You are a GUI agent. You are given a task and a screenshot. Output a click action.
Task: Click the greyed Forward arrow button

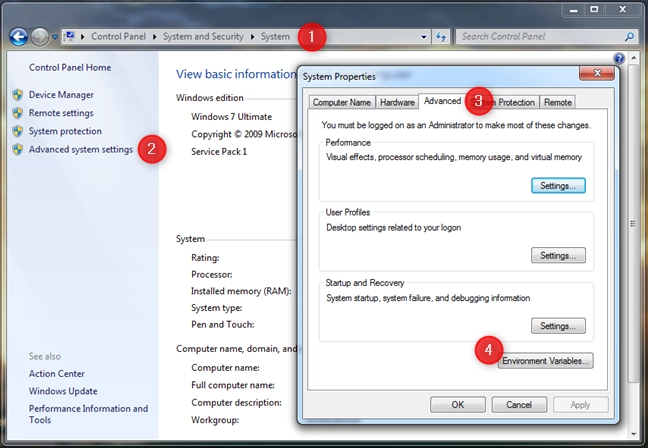(40, 37)
